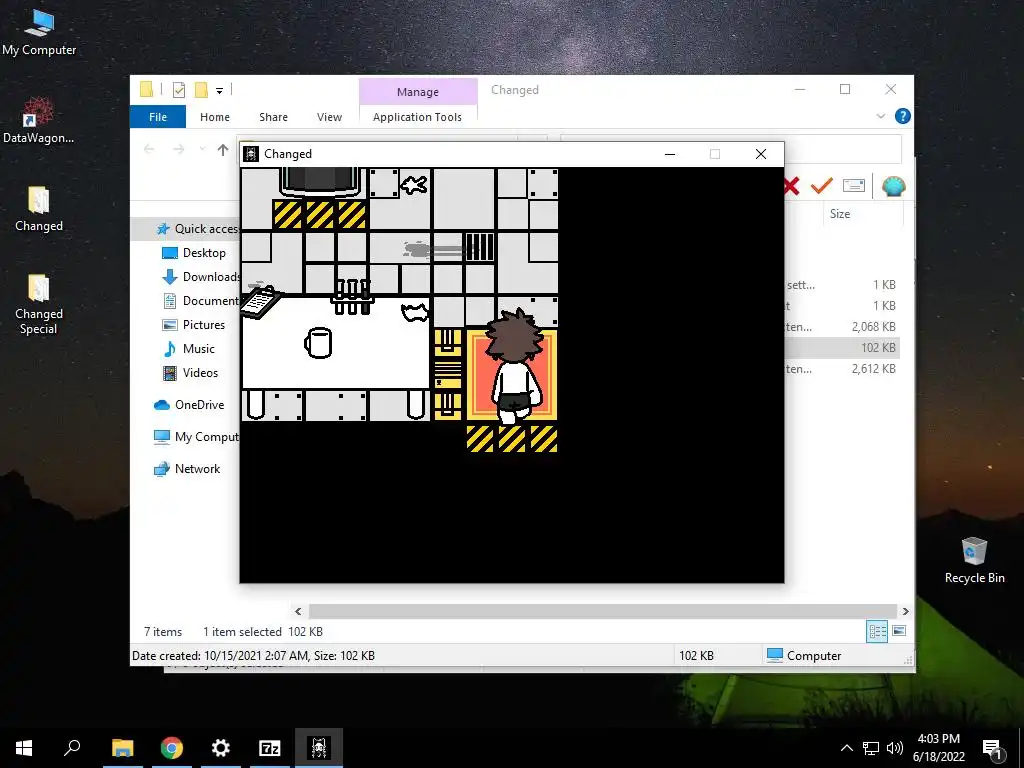
Task: Open Videos in the navigation pane
Action: click(190, 373)
